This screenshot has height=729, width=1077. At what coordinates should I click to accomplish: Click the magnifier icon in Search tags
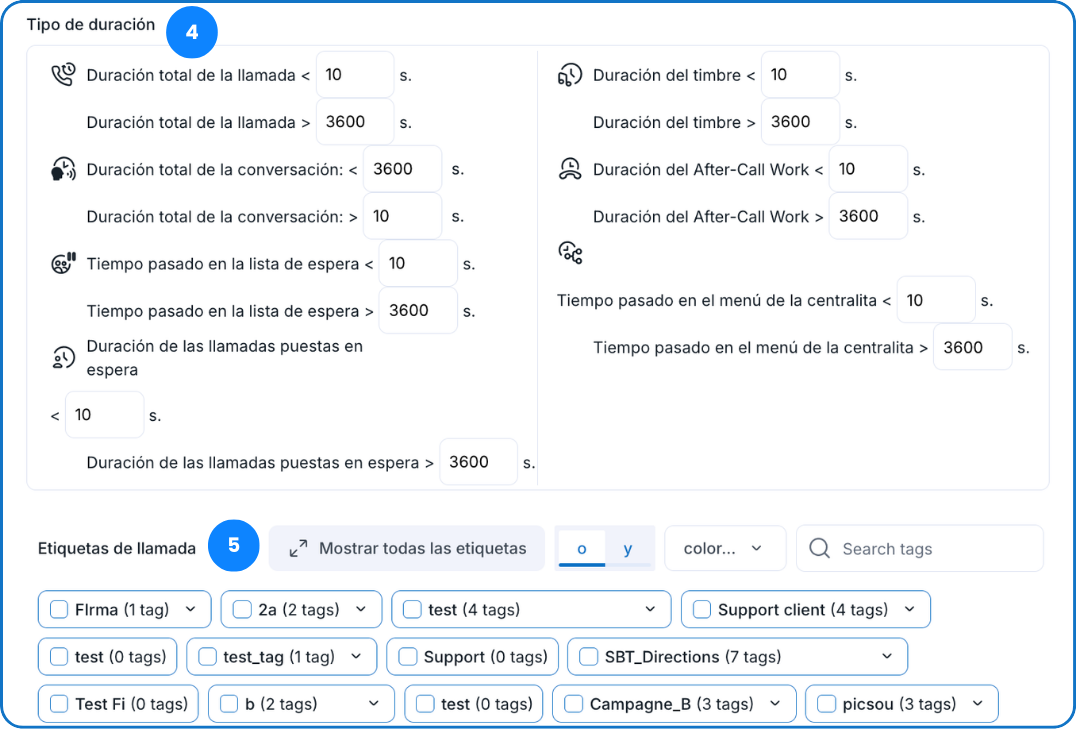pos(820,548)
